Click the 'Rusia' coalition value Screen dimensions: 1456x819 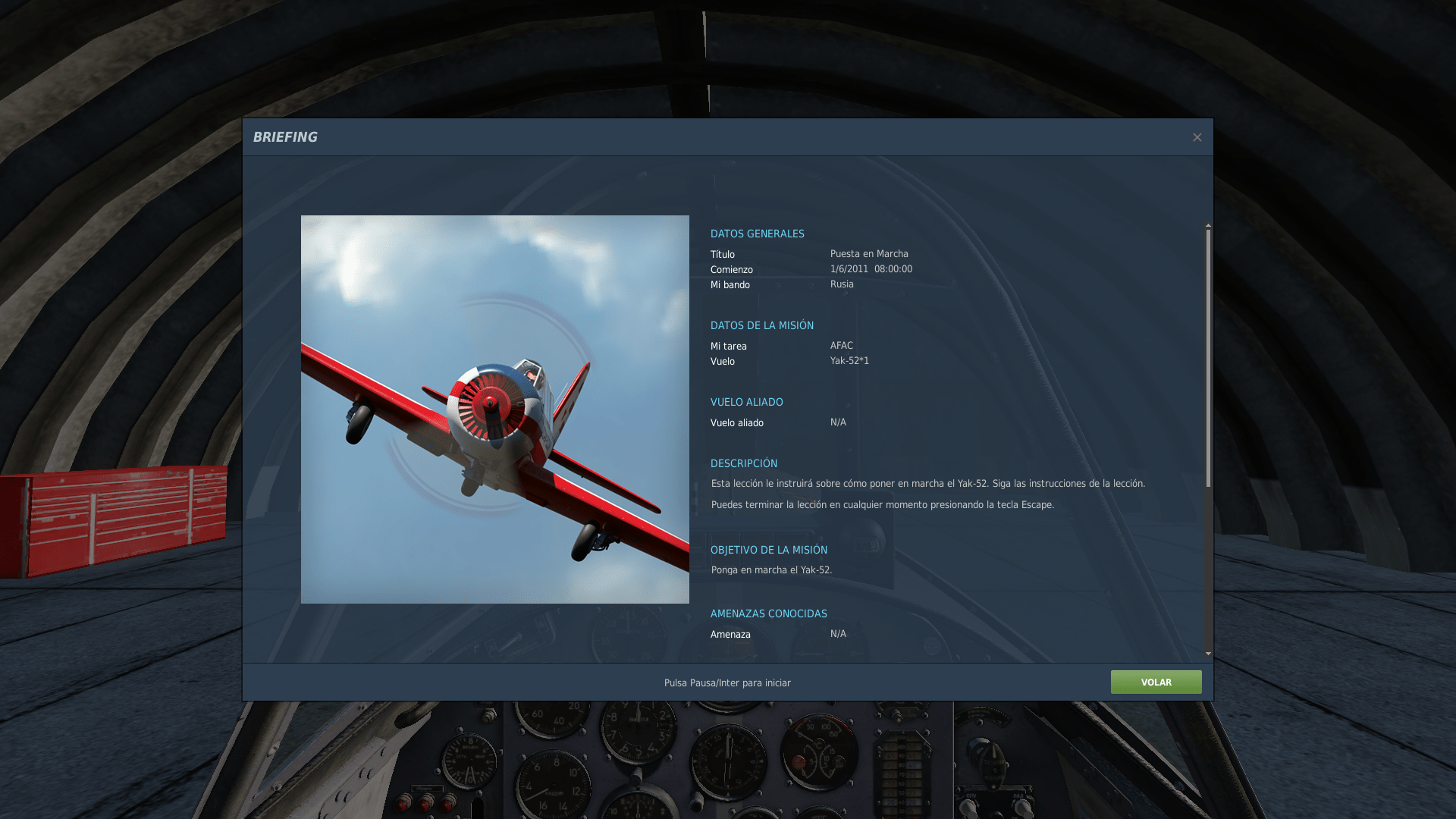841,284
